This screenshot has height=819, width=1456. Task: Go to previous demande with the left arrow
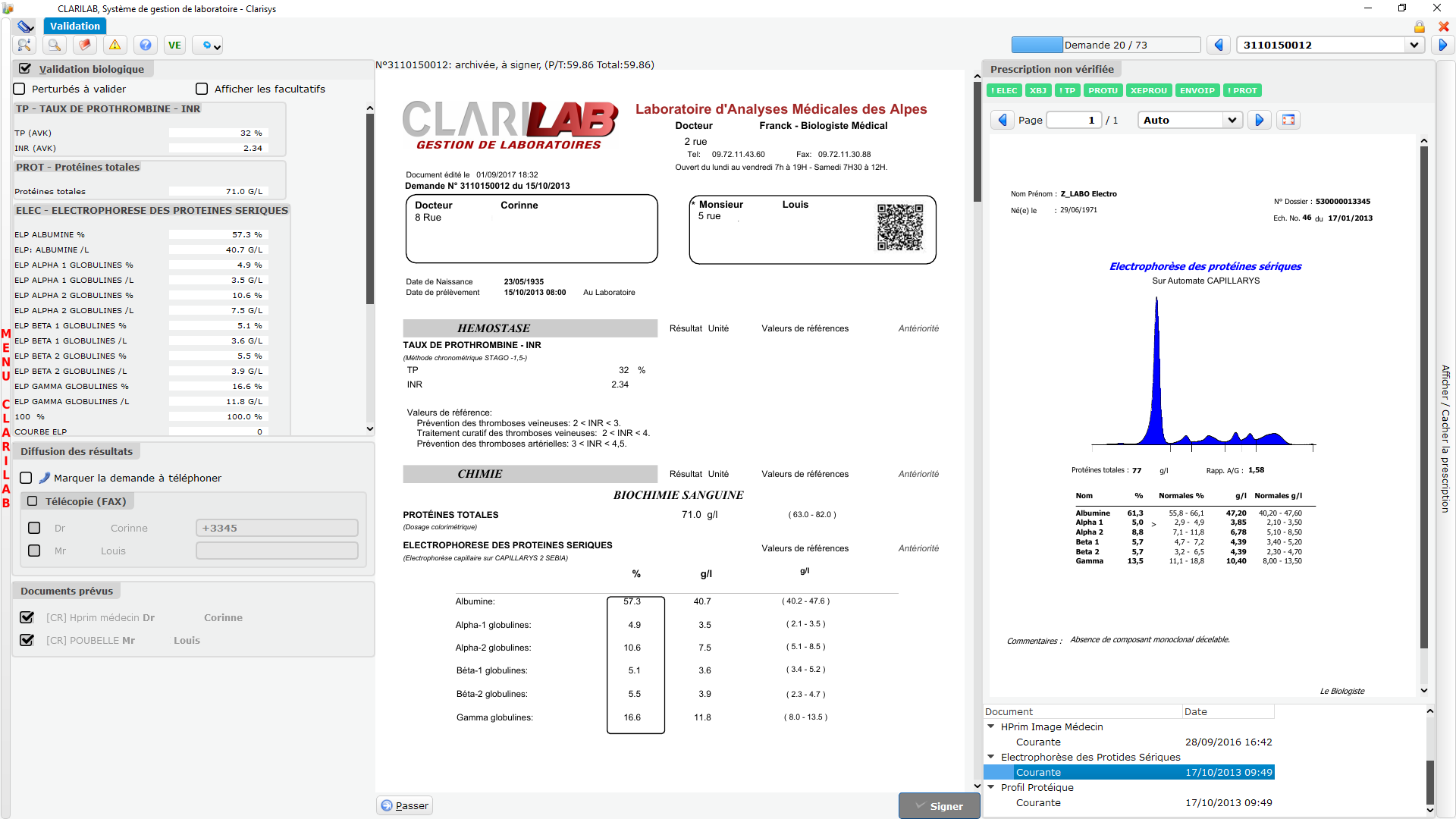(x=1219, y=45)
